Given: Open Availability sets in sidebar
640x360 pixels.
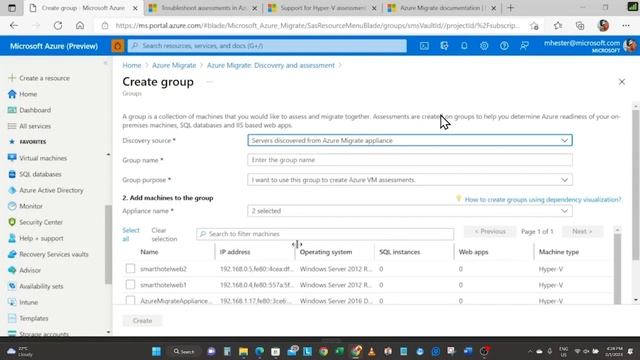Looking at the screenshot, I should pyautogui.click(x=41, y=286).
